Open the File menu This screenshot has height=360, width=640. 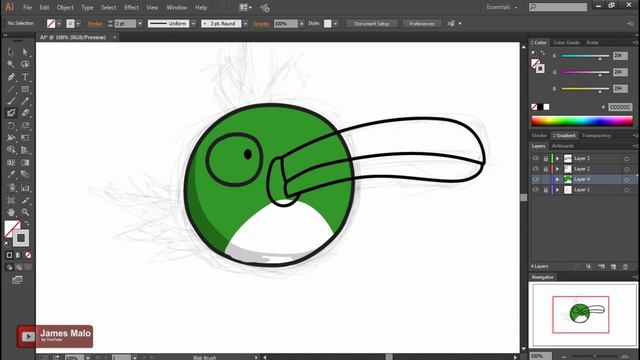pyautogui.click(x=27, y=7)
